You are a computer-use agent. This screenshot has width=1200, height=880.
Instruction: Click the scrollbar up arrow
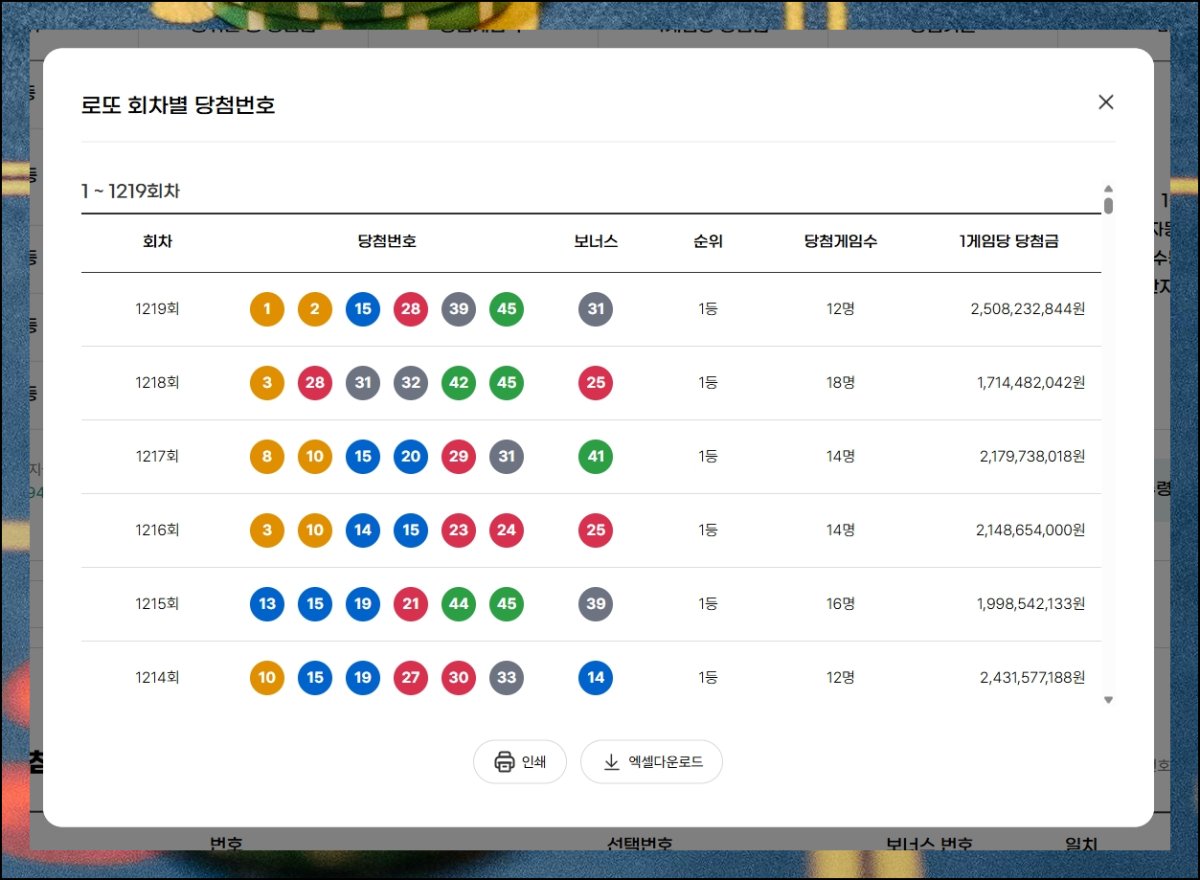tap(1108, 189)
